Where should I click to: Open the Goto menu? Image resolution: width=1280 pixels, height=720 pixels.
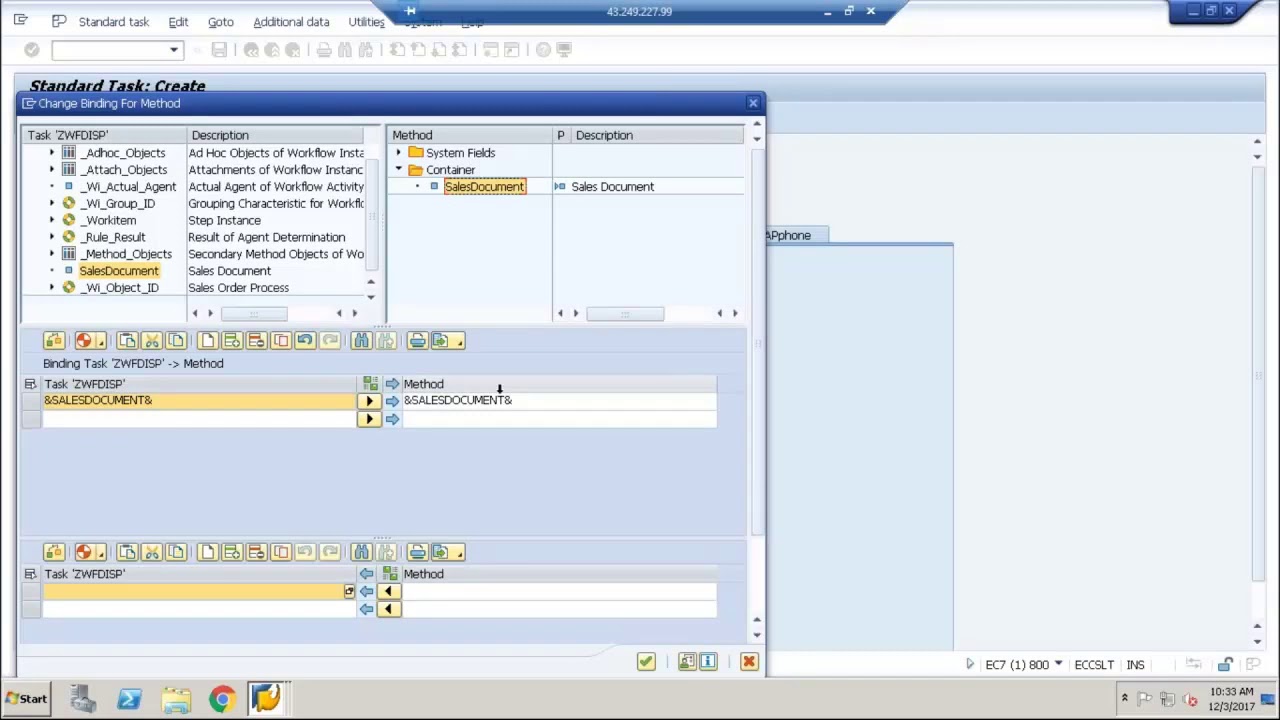[x=220, y=22]
